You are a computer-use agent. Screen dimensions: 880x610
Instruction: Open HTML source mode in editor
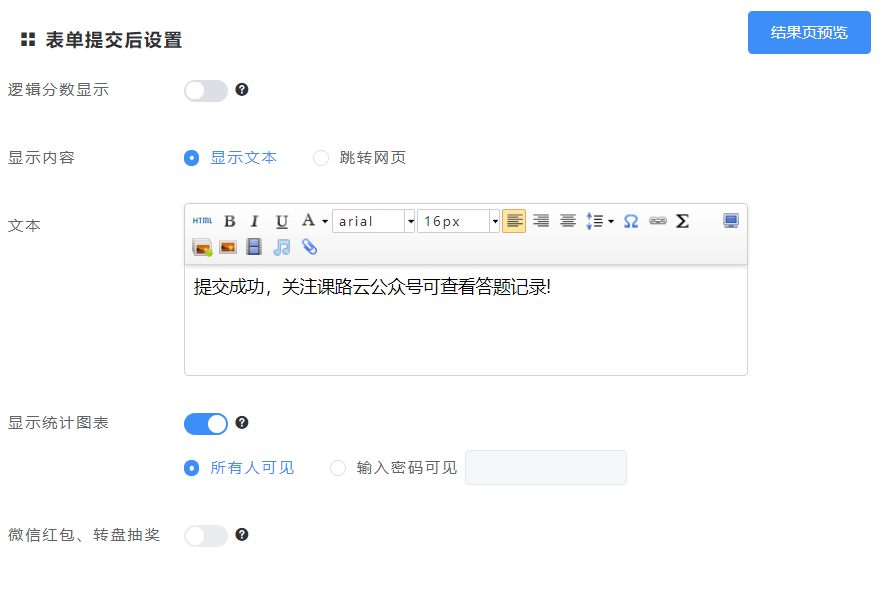coord(202,221)
